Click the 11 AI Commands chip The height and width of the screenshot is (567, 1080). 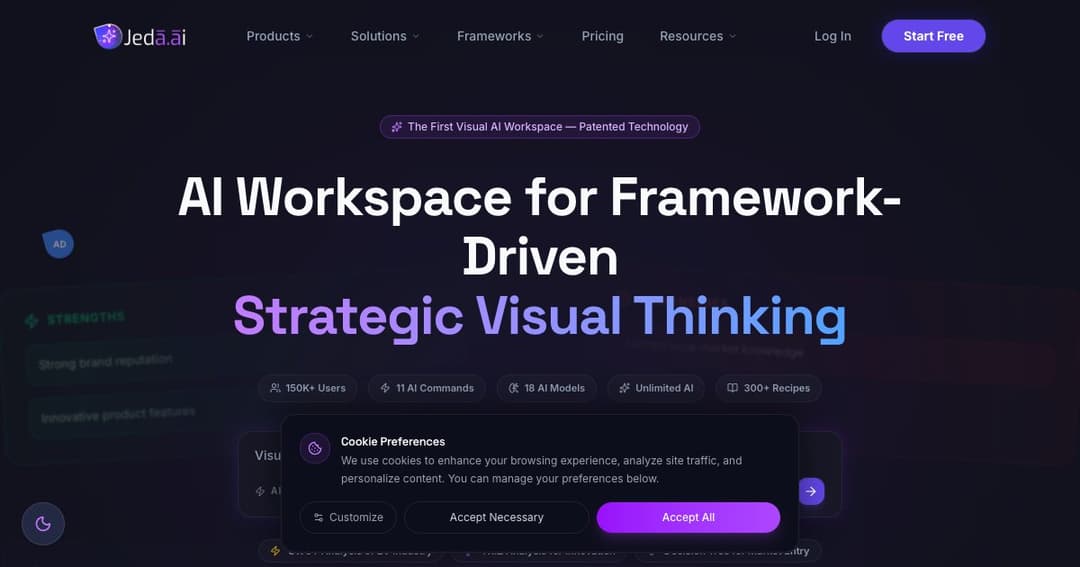[427, 388]
